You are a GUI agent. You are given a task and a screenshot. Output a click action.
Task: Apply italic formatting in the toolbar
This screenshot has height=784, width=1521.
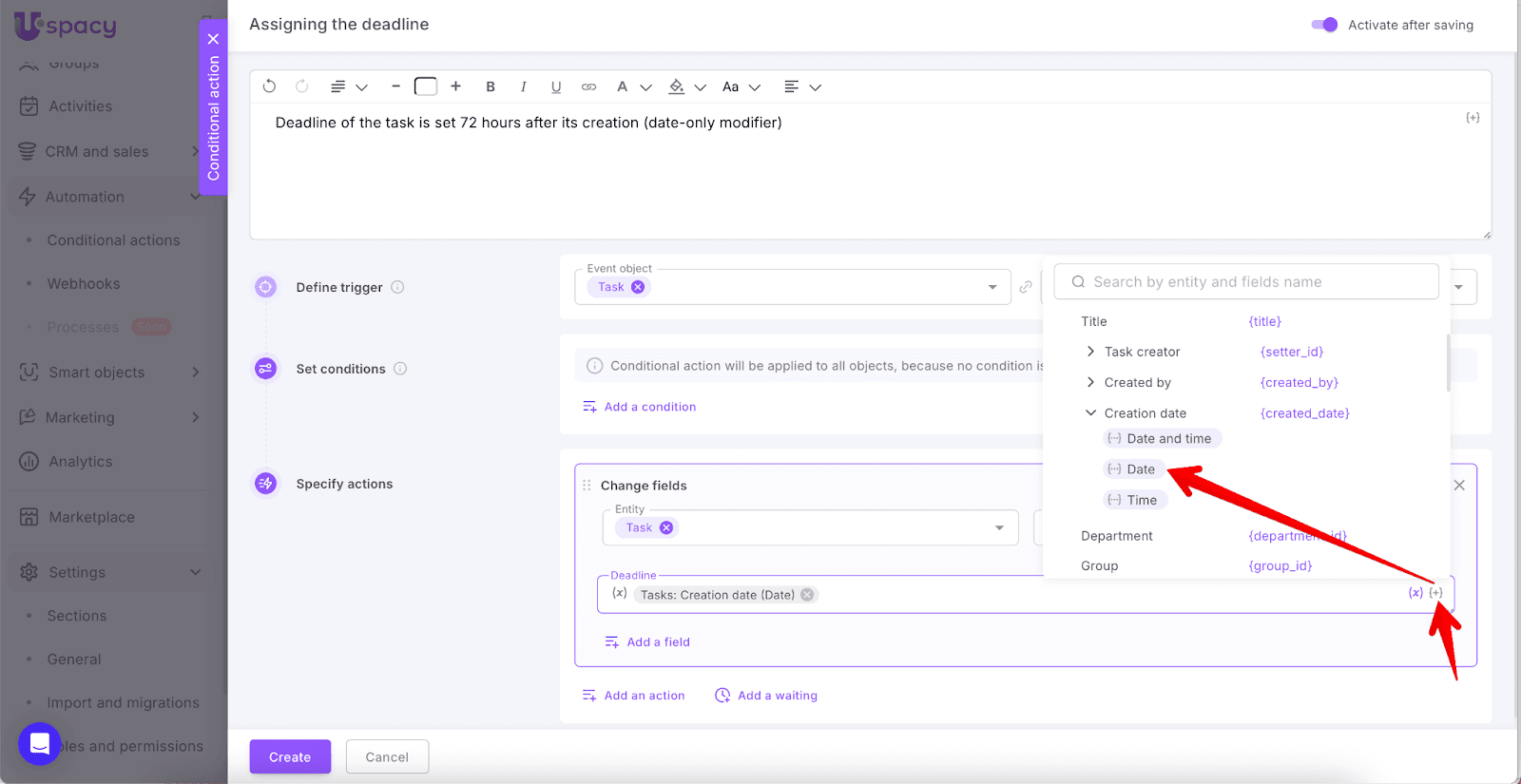[x=523, y=86]
